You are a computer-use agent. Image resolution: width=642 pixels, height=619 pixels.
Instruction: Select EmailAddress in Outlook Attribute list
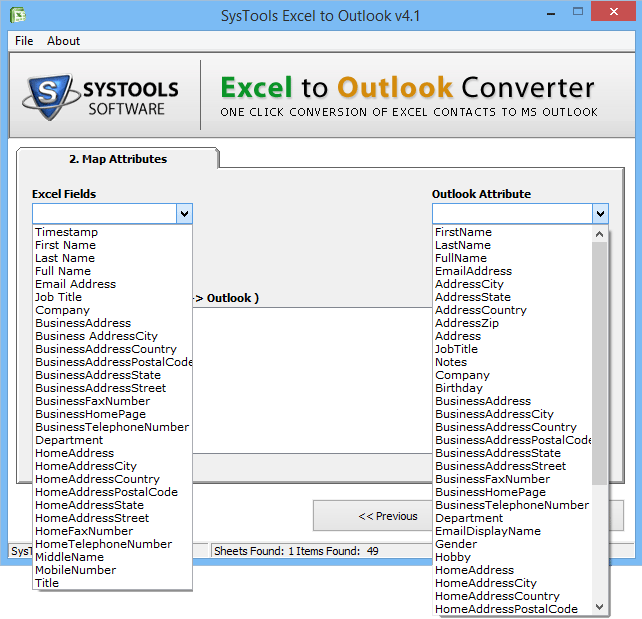pos(513,271)
